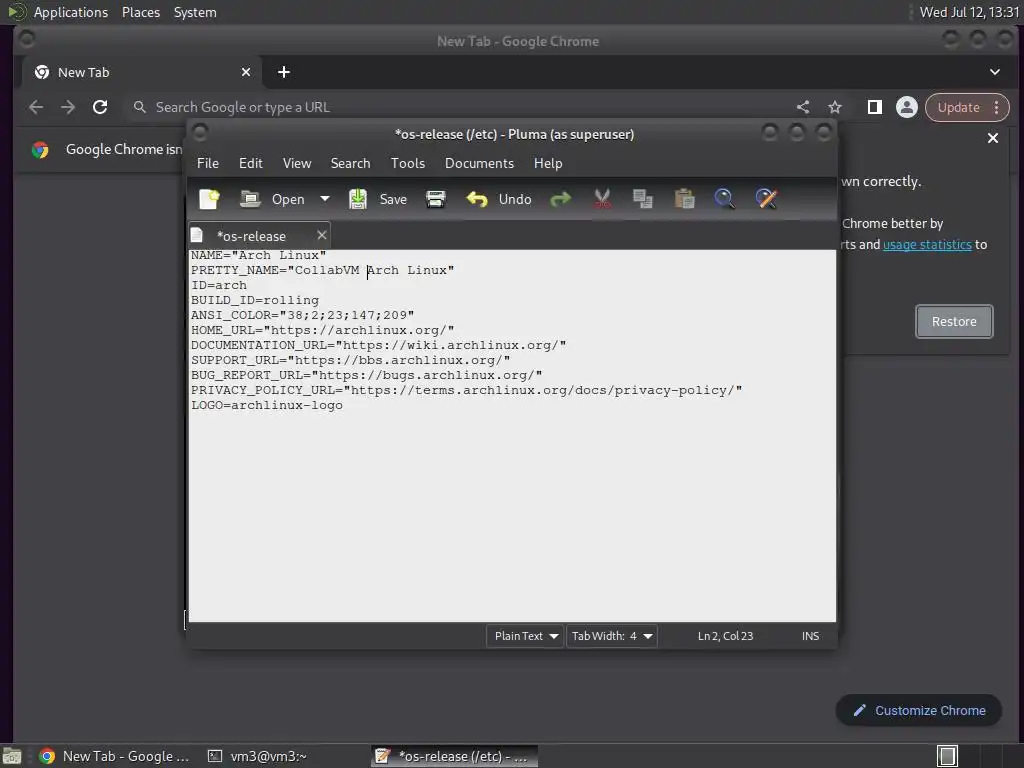Close the New Tab tab in Chrome
The width and height of the screenshot is (1024, 768).
point(246,72)
